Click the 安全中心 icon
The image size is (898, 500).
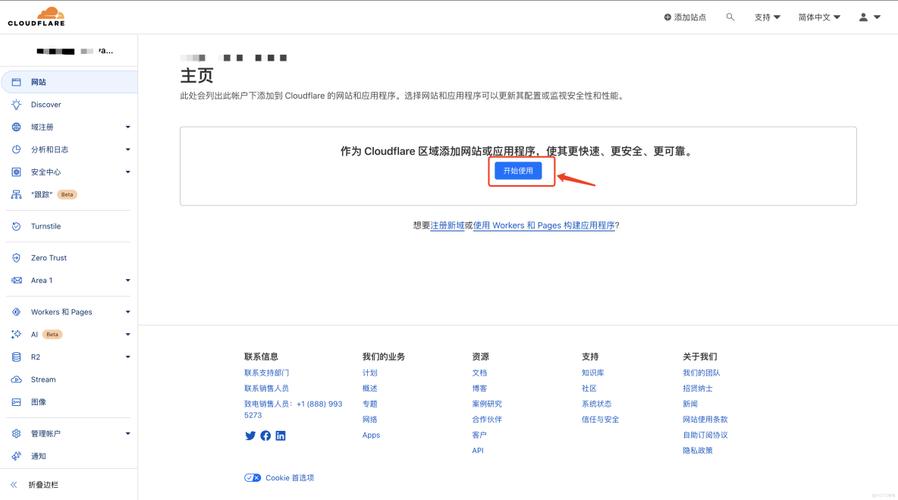coord(17,172)
